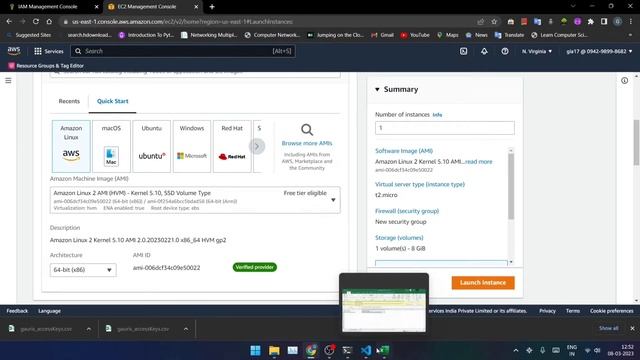Close the downloads bar
Screen dimensions: 640x360
[632, 329]
